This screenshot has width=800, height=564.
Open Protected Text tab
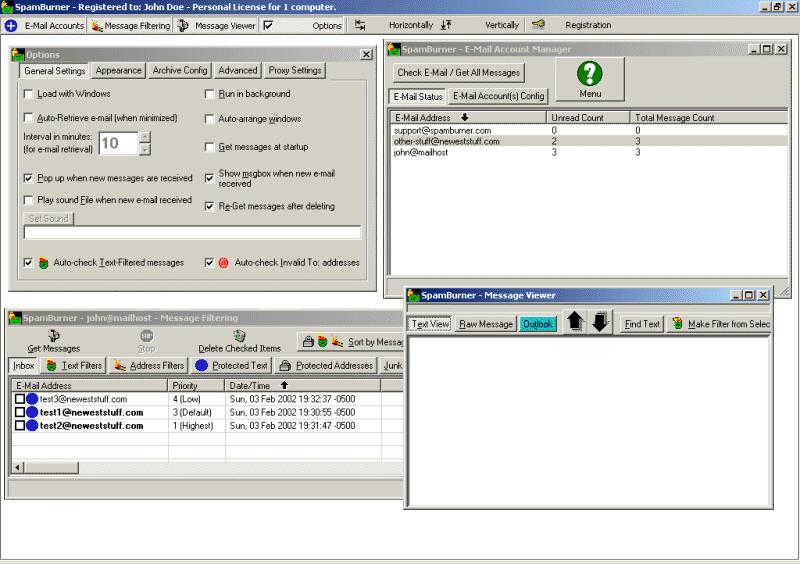click(x=233, y=365)
